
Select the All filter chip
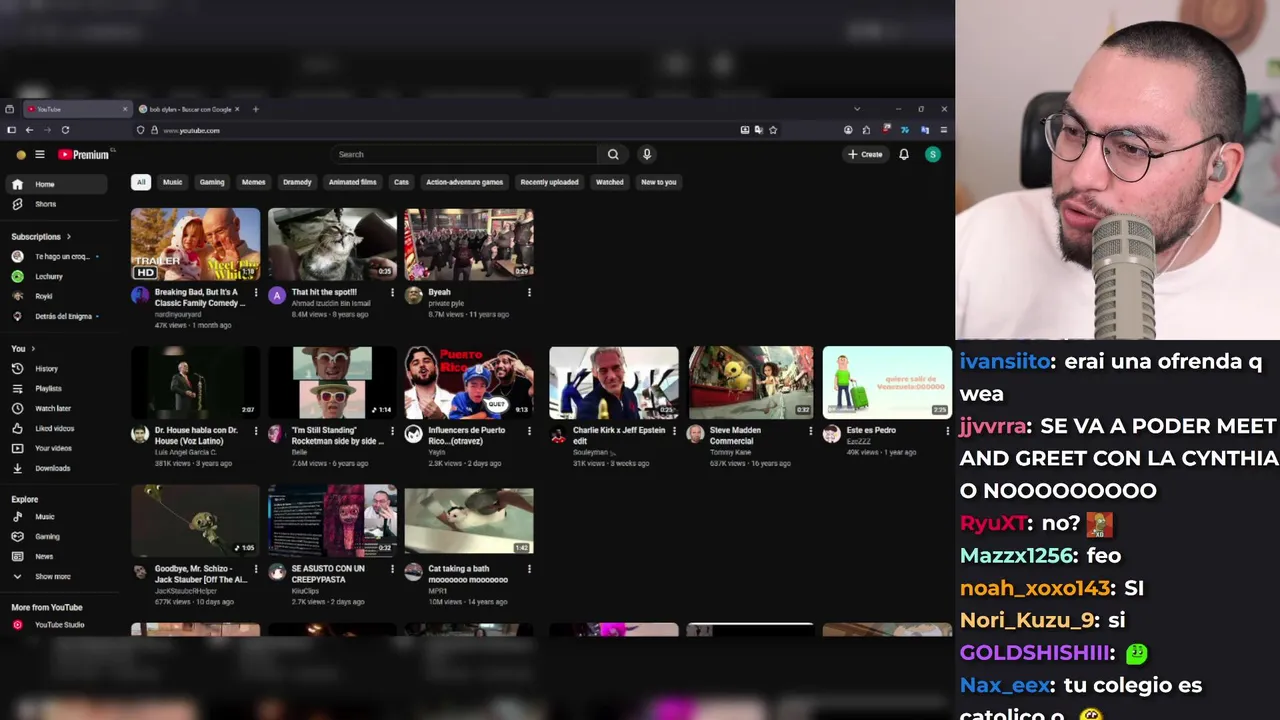pyautogui.click(x=141, y=182)
